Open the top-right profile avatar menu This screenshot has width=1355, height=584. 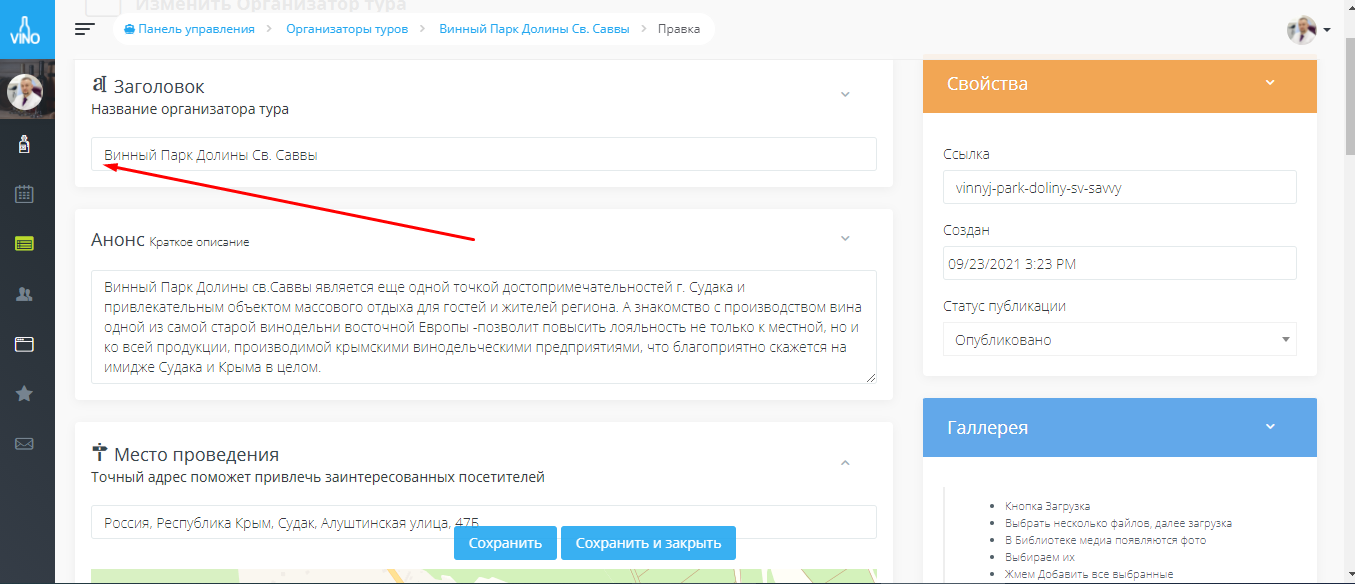point(1308,30)
